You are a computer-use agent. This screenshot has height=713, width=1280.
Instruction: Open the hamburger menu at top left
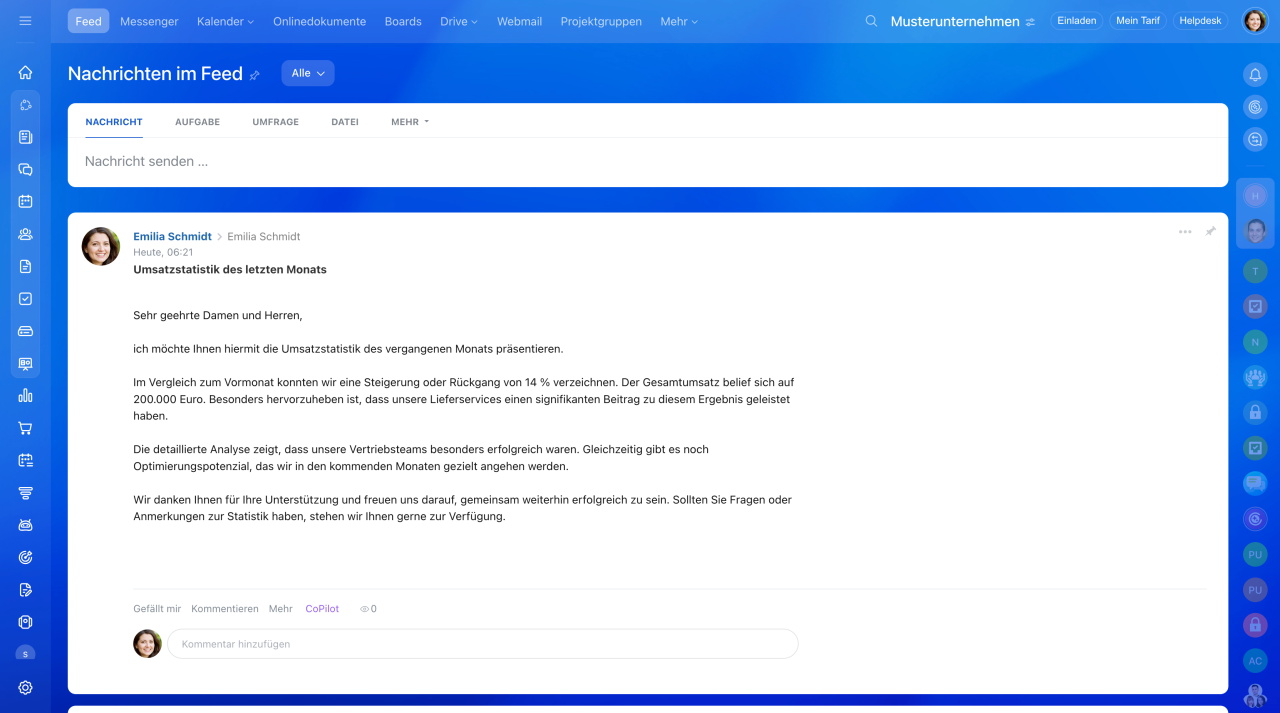pos(25,21)
